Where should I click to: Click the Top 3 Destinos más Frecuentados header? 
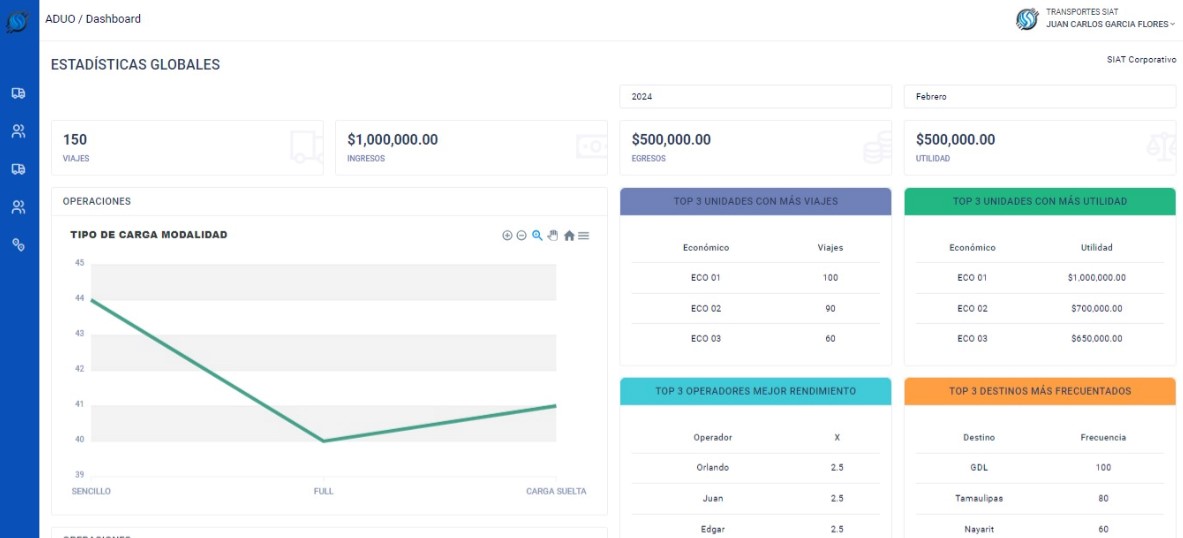click(1040, 391)
